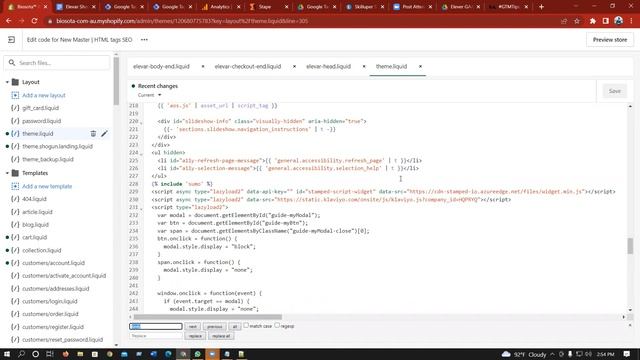Click the Preview store button
This screenshot has height=360, width=640.
point(610,40)
